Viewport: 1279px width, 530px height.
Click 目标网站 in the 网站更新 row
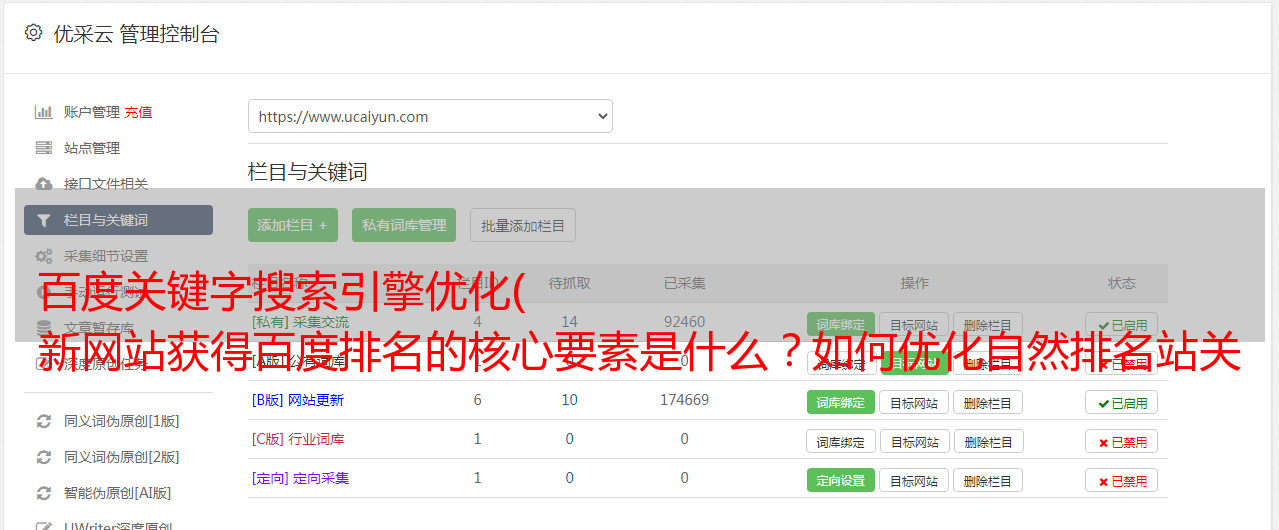(914, 402)
